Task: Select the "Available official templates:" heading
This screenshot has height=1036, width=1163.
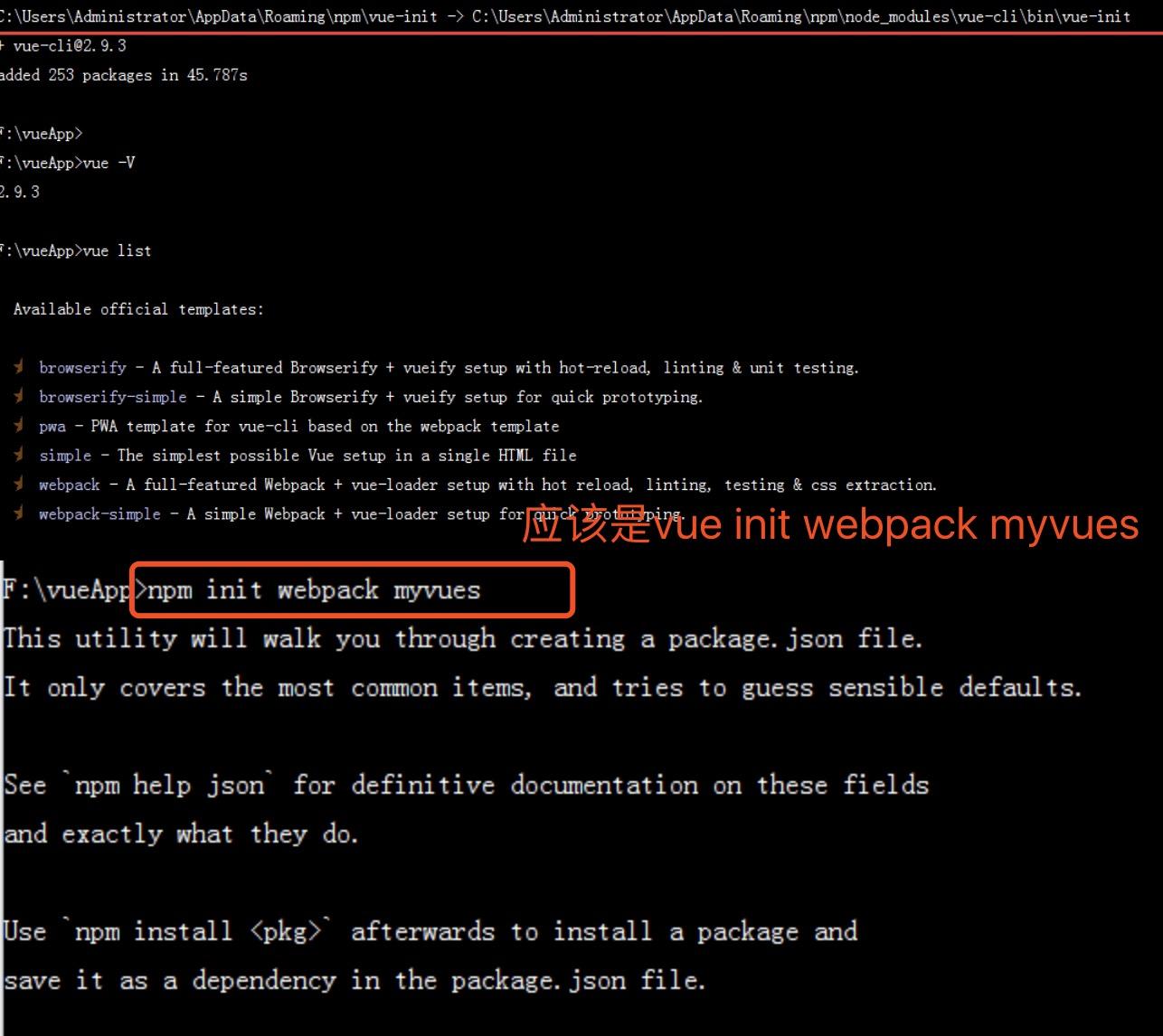Action: pos(138,309)
